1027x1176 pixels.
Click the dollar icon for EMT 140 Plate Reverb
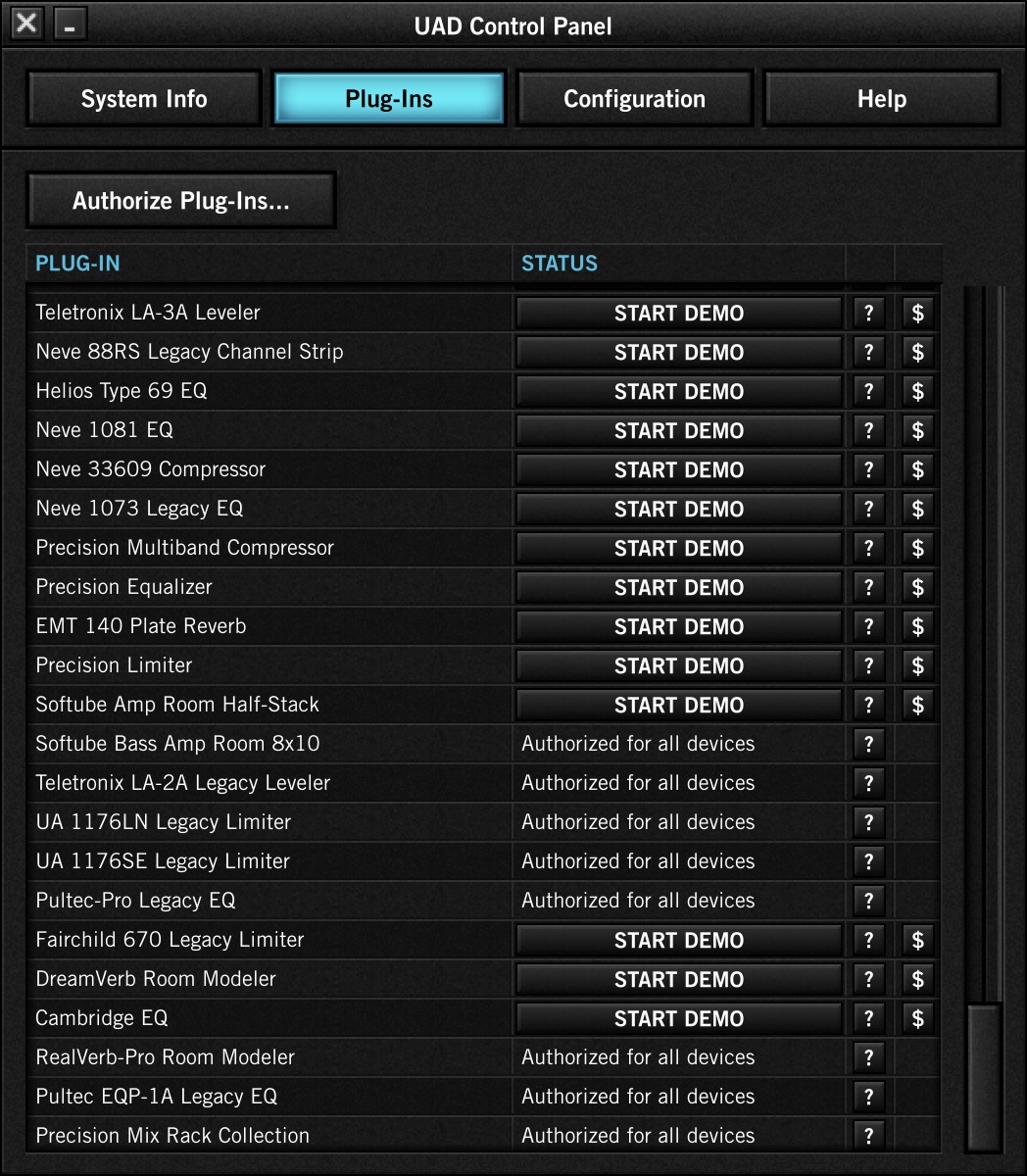point(917,626)
